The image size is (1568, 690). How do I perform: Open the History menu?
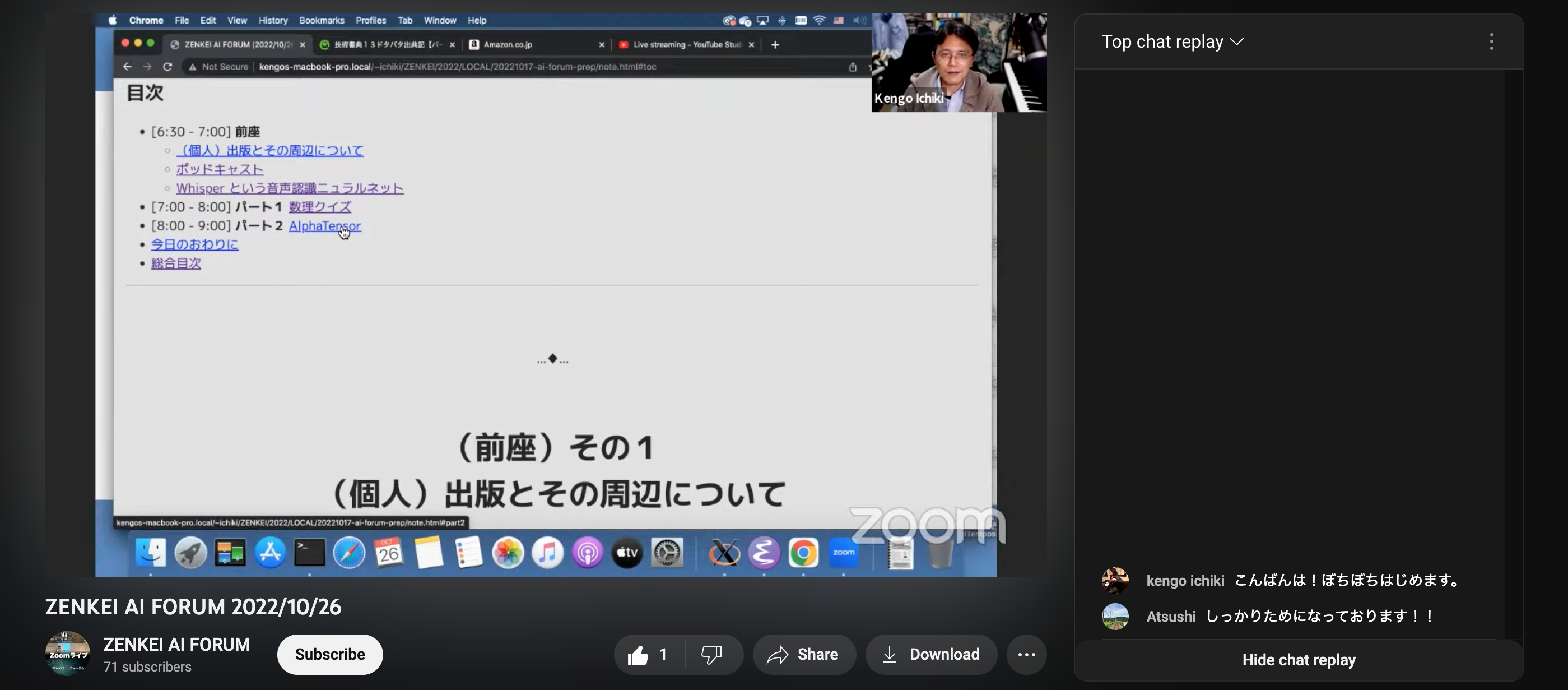tap(273, 20)
